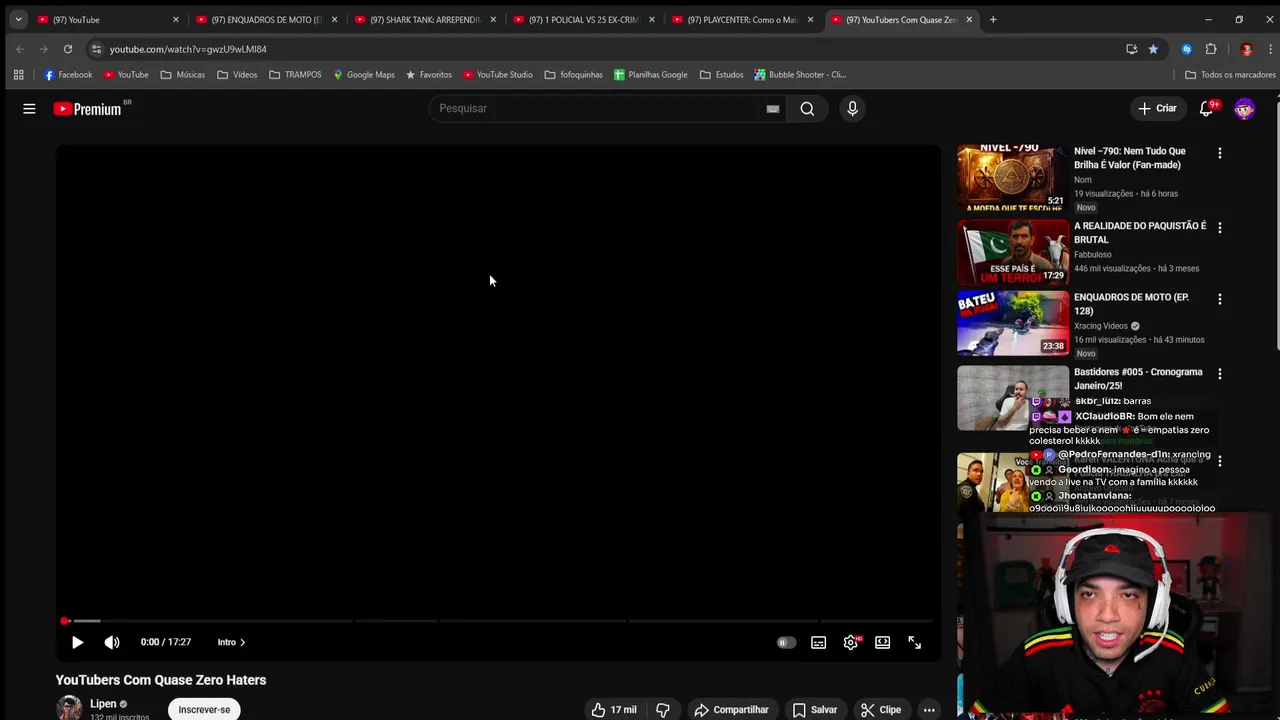Share the video via Compartilhar
1280x720 pixels.
coord(731,710)
